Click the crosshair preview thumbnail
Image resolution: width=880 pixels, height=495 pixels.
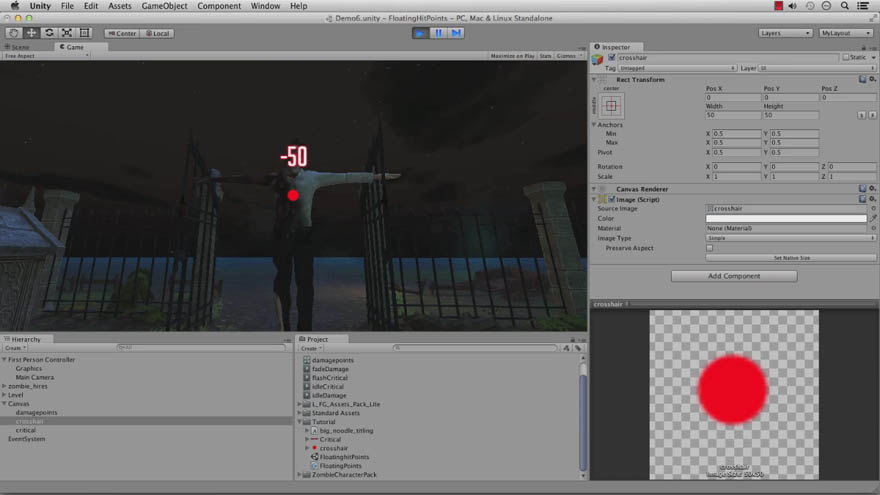(734, 395)
